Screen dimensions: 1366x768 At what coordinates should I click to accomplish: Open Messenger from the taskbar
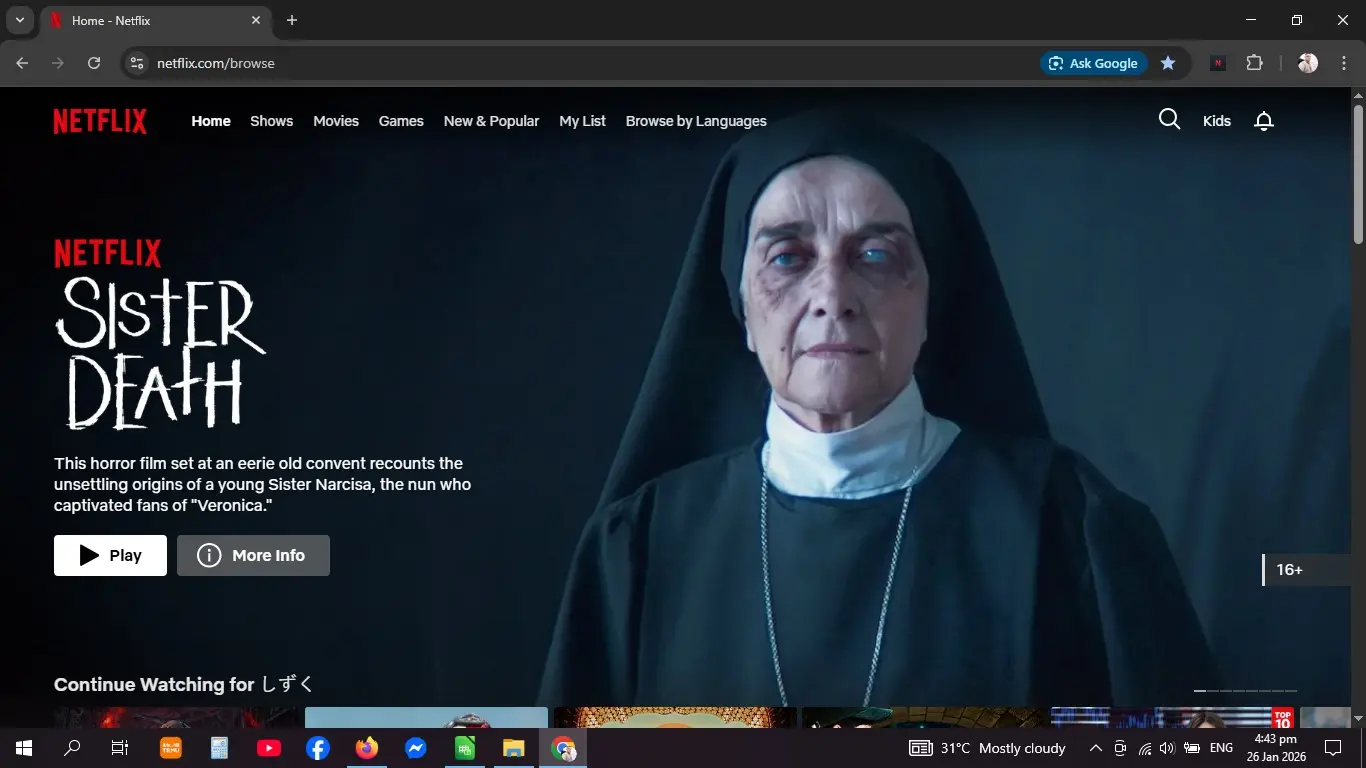pos(416,748)
